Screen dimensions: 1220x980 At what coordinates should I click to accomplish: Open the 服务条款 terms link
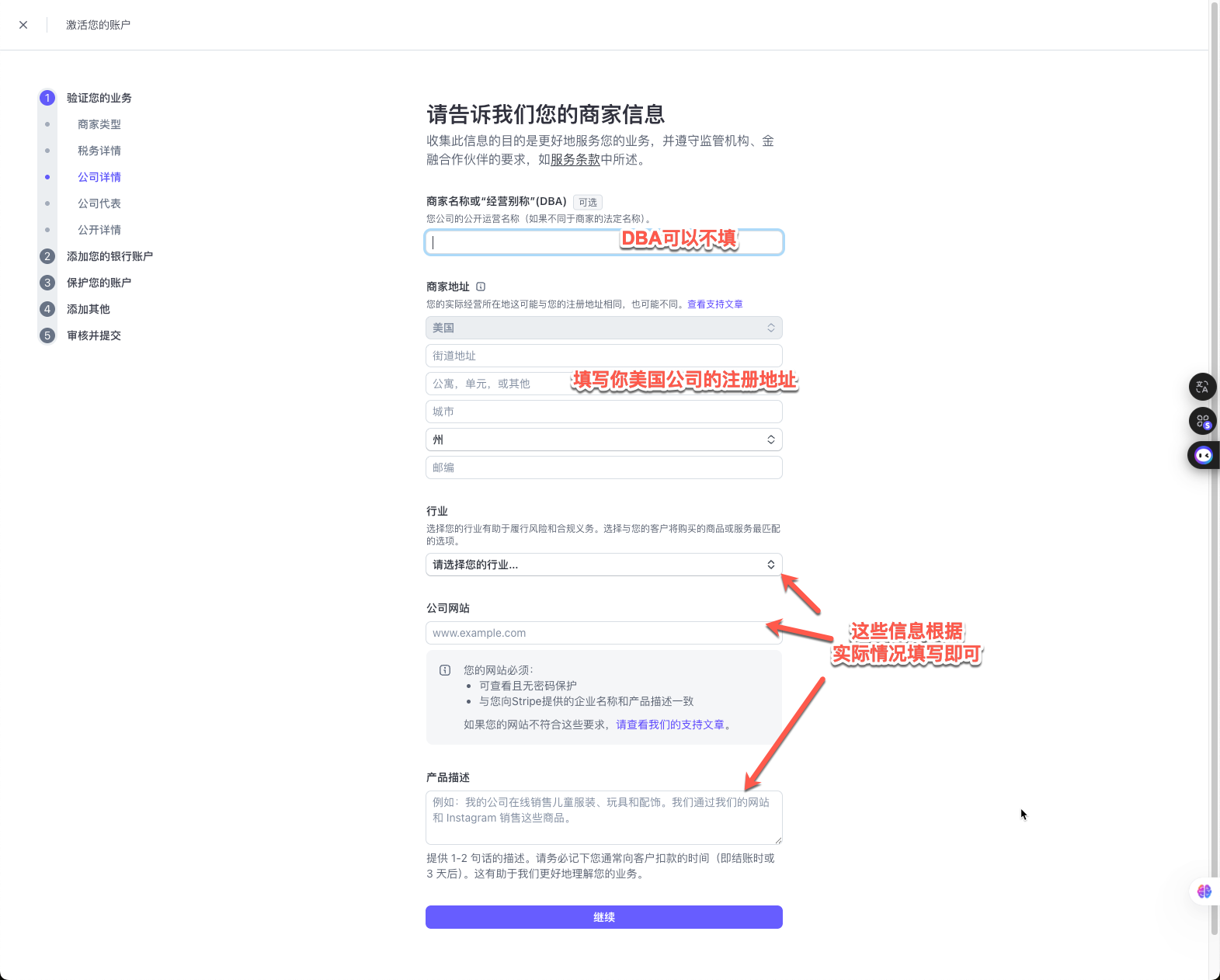[575, 160]
